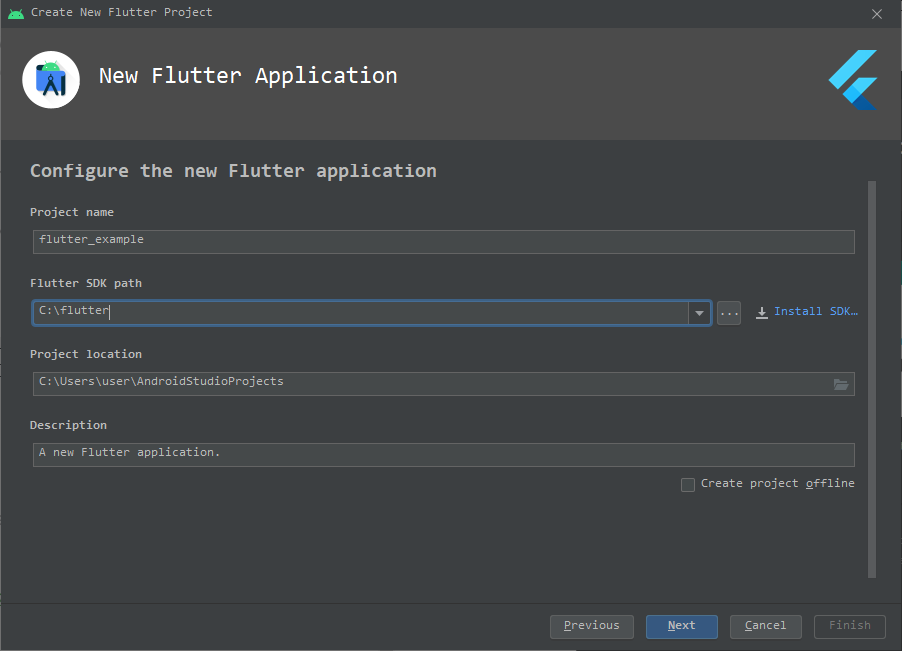
Task: Click the 'Project name' label
Action: click(x=72, y=212)
